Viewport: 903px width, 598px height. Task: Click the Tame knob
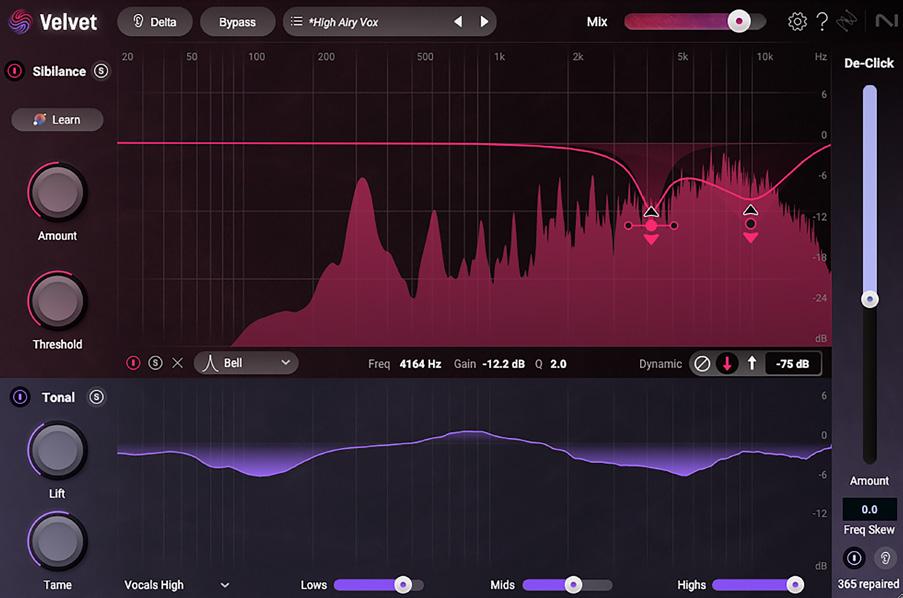pos(57,542)
